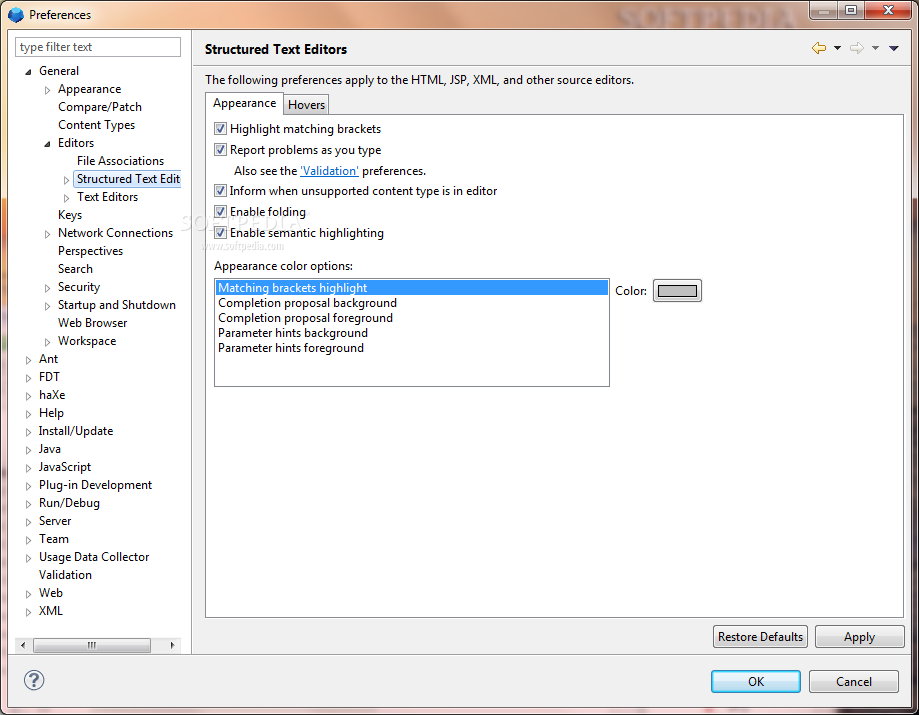Click the tree scrollbar left arrow
Viewport: 919px width, 715px height.
coord(23,645)
